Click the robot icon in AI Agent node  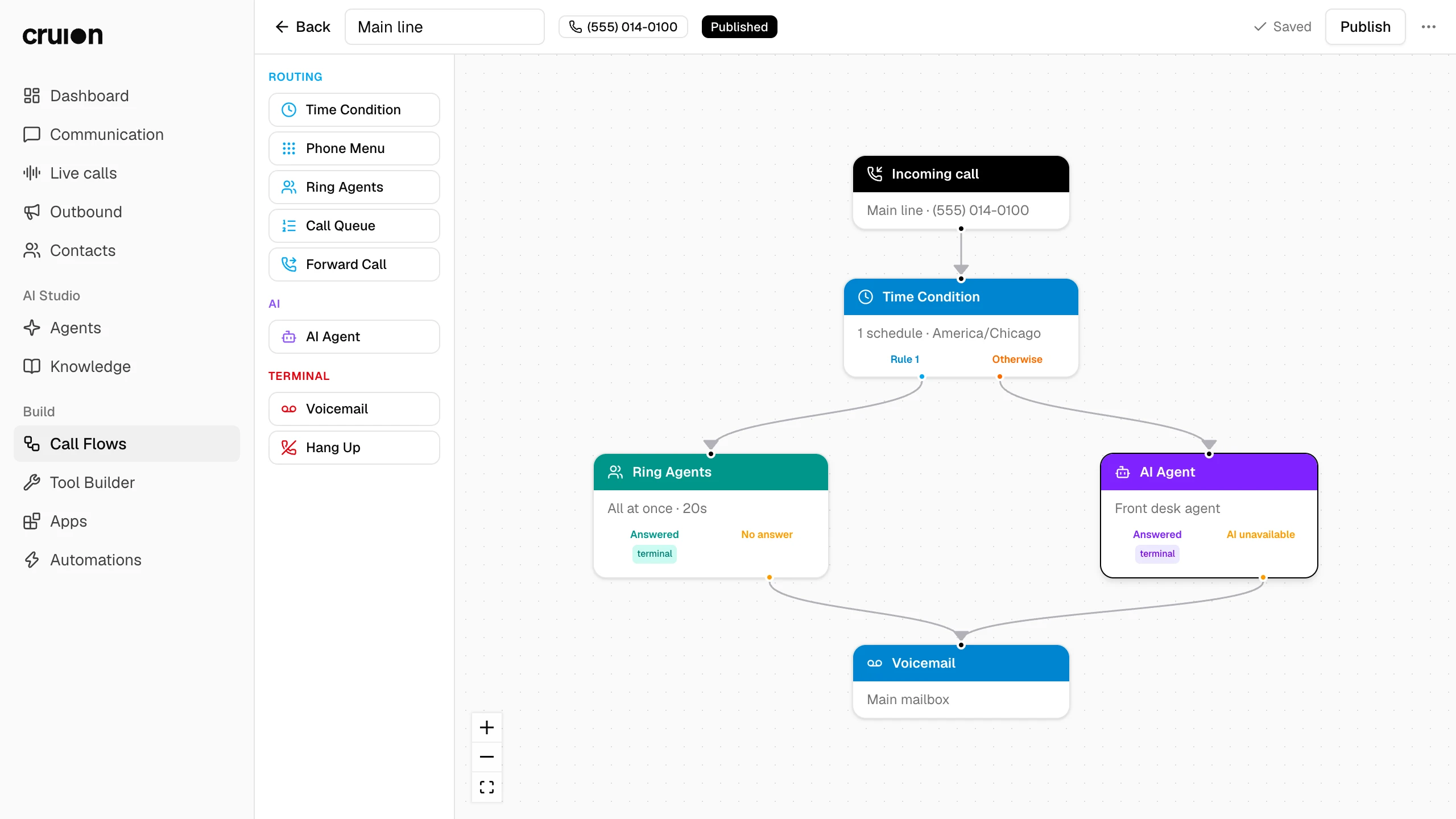(x=1123, y=472)
